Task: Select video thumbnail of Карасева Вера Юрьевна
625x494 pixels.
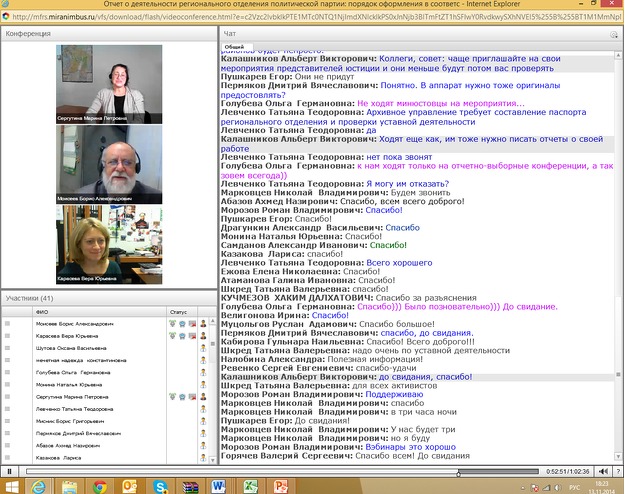Action: click(x=109, y=244)
